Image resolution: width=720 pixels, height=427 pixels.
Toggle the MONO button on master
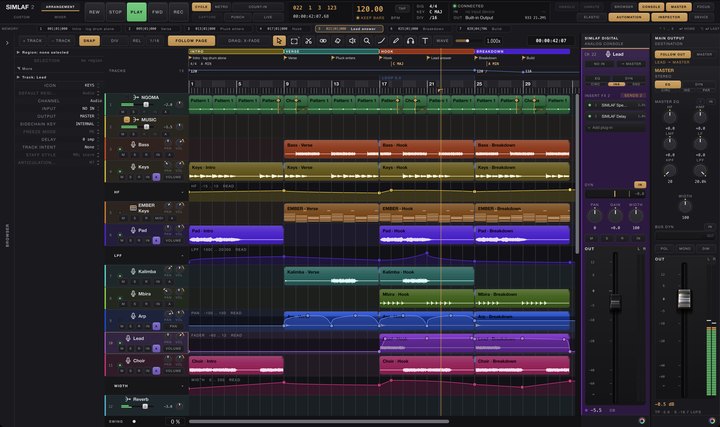point(685,248)
